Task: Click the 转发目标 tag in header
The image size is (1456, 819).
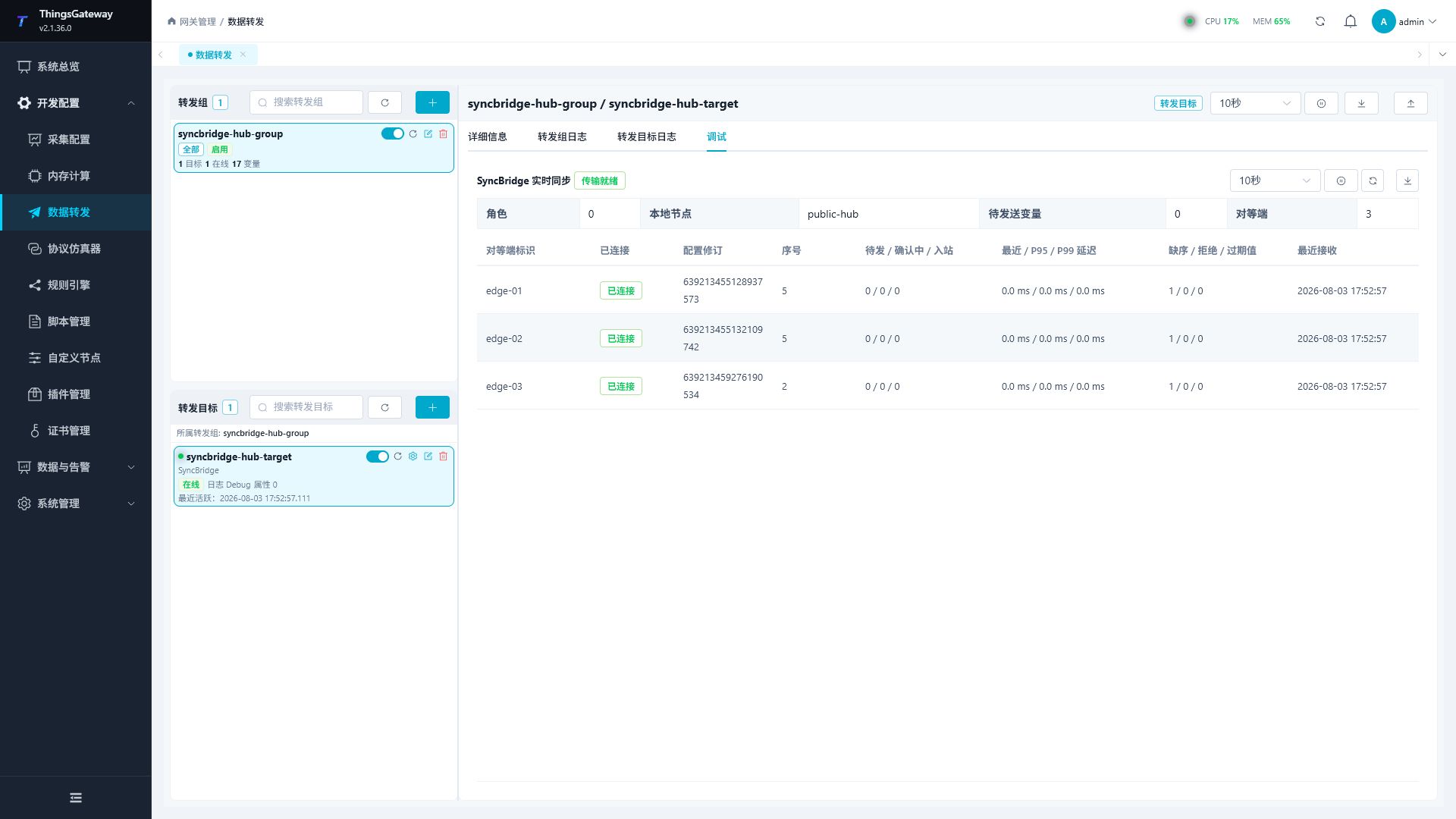Action: 1178,103
